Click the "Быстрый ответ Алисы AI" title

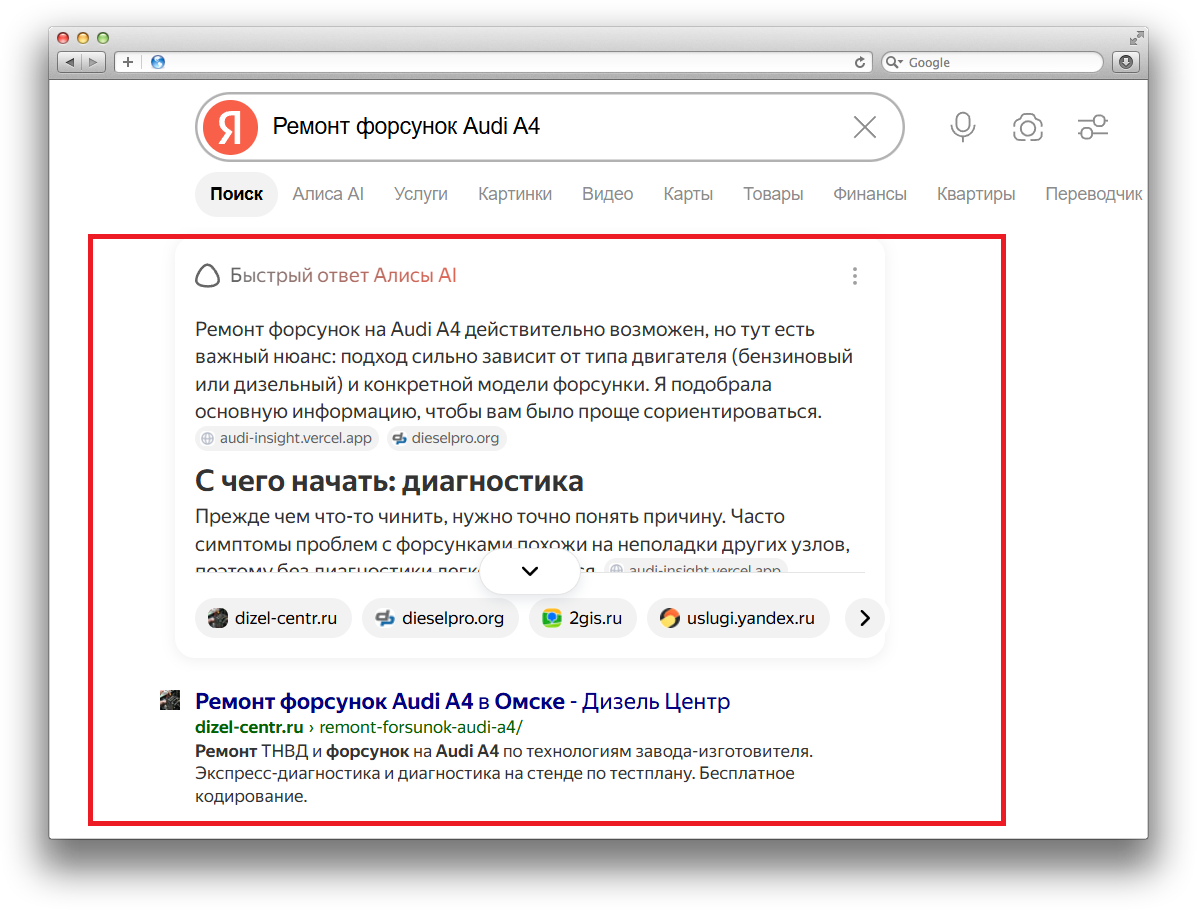(x=343, y=276)
